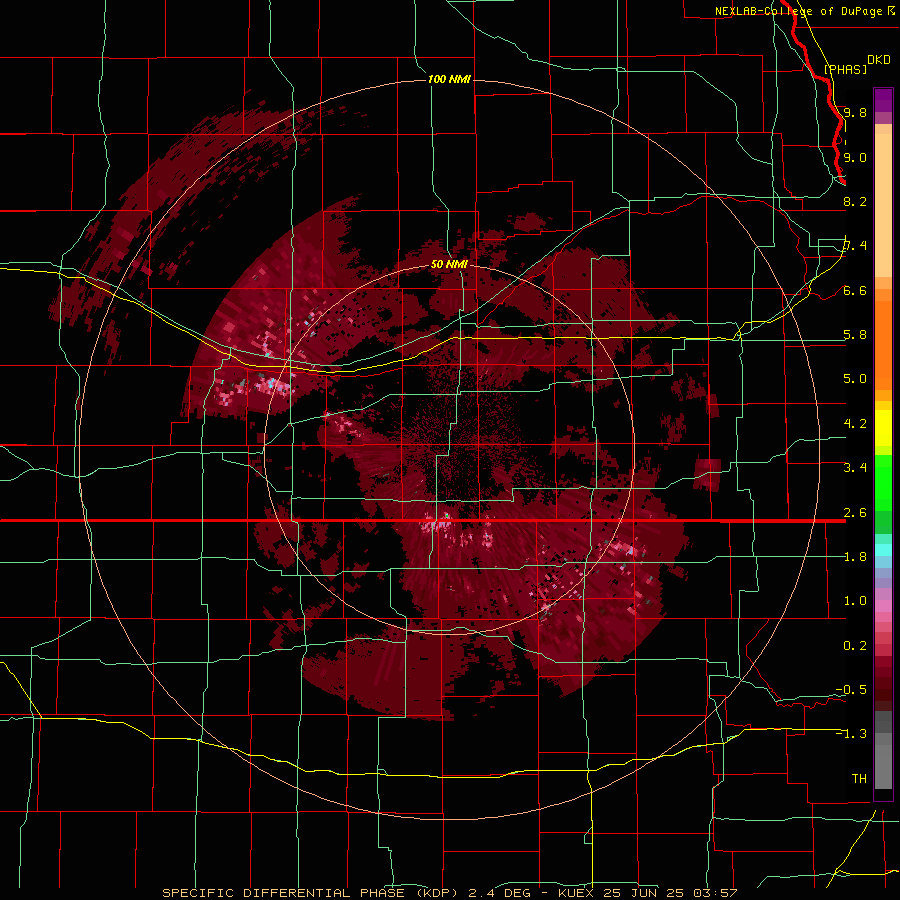900x900 pixels.
Task: Click the 4.2 value on color scale
Action: click(x=855, y=424)
